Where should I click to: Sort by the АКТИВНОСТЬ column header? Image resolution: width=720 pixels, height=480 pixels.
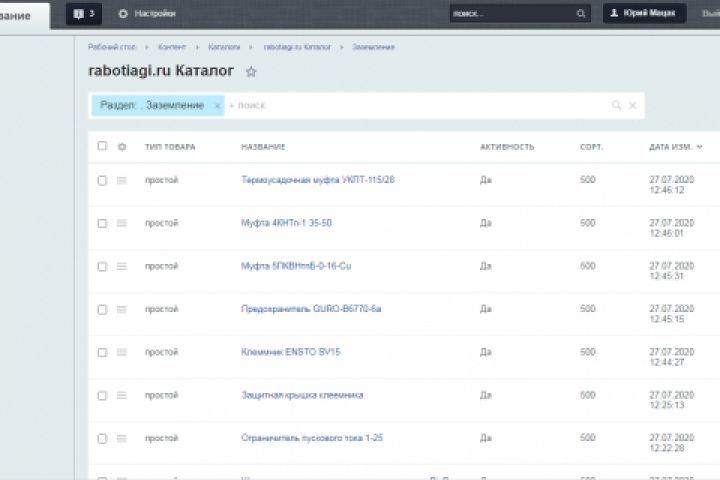click(x=507, y=147)
